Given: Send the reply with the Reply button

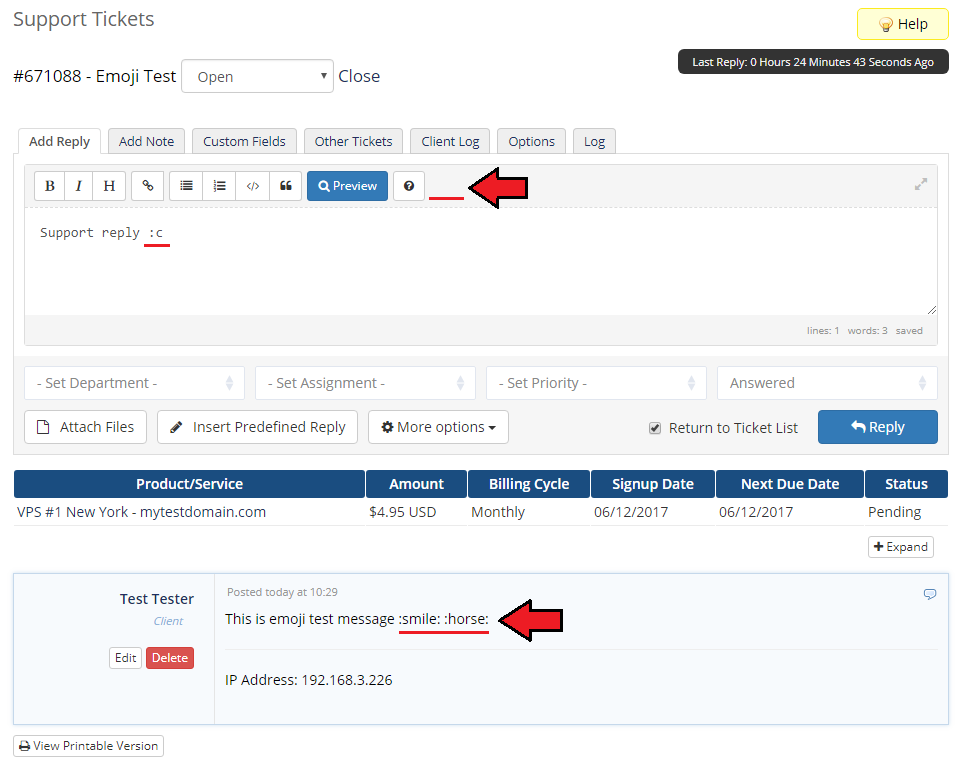Looking at the screenshot, I should click(878, 427).
